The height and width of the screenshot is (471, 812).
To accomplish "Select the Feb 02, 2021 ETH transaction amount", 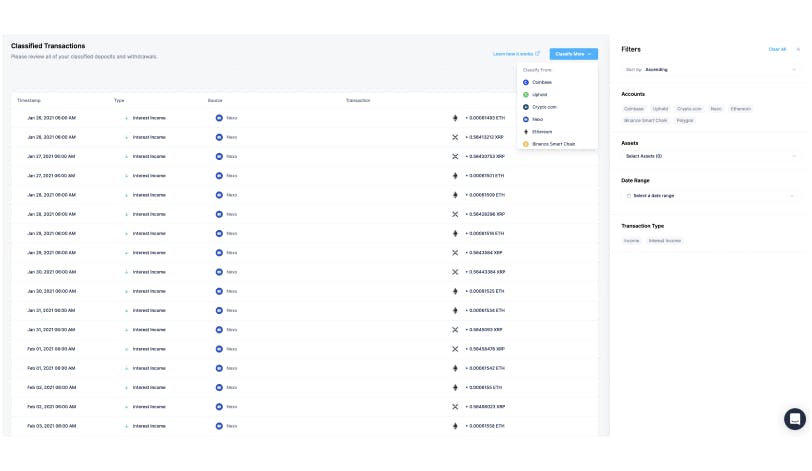I will pyautogui.click(x=484, y=388).
